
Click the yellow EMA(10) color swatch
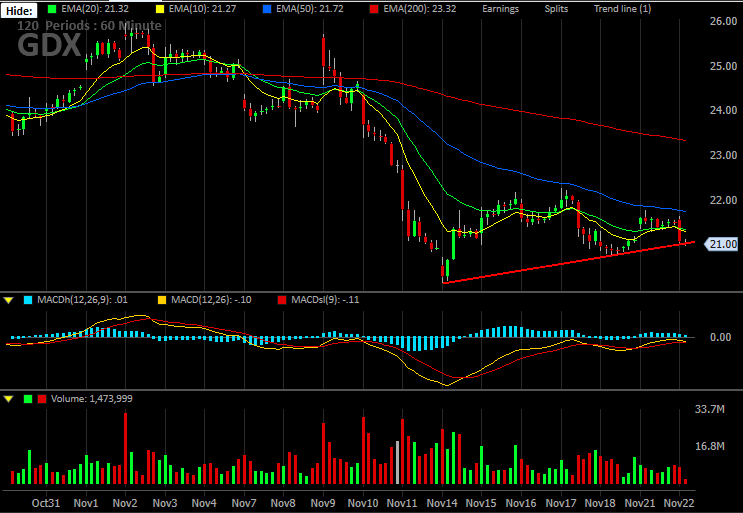tap(160, 9)
